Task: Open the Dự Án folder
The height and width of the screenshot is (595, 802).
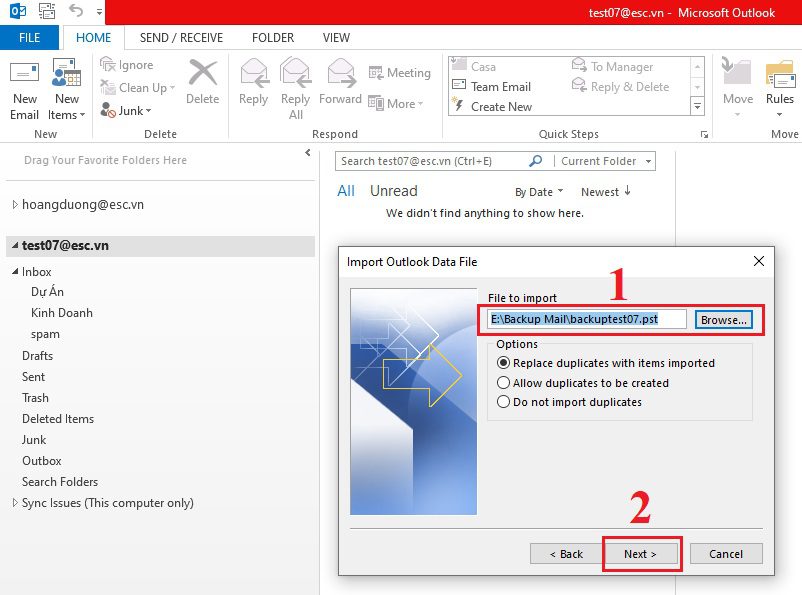Action: click(47, 292)
